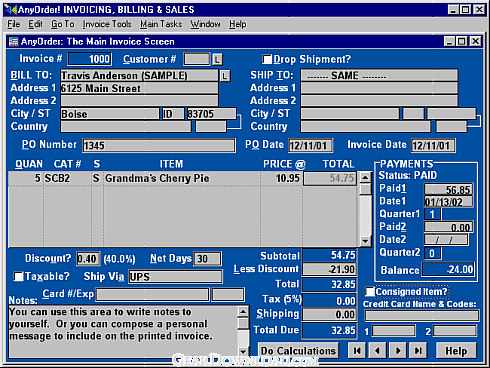Jump to first invoice record button
Image resolution: width=490 pixels, height=368 pixels.
coord(357,351)
